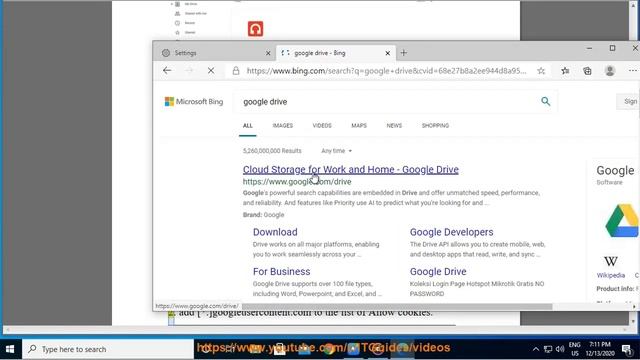Switch to the IMAGES results tab

283,126
